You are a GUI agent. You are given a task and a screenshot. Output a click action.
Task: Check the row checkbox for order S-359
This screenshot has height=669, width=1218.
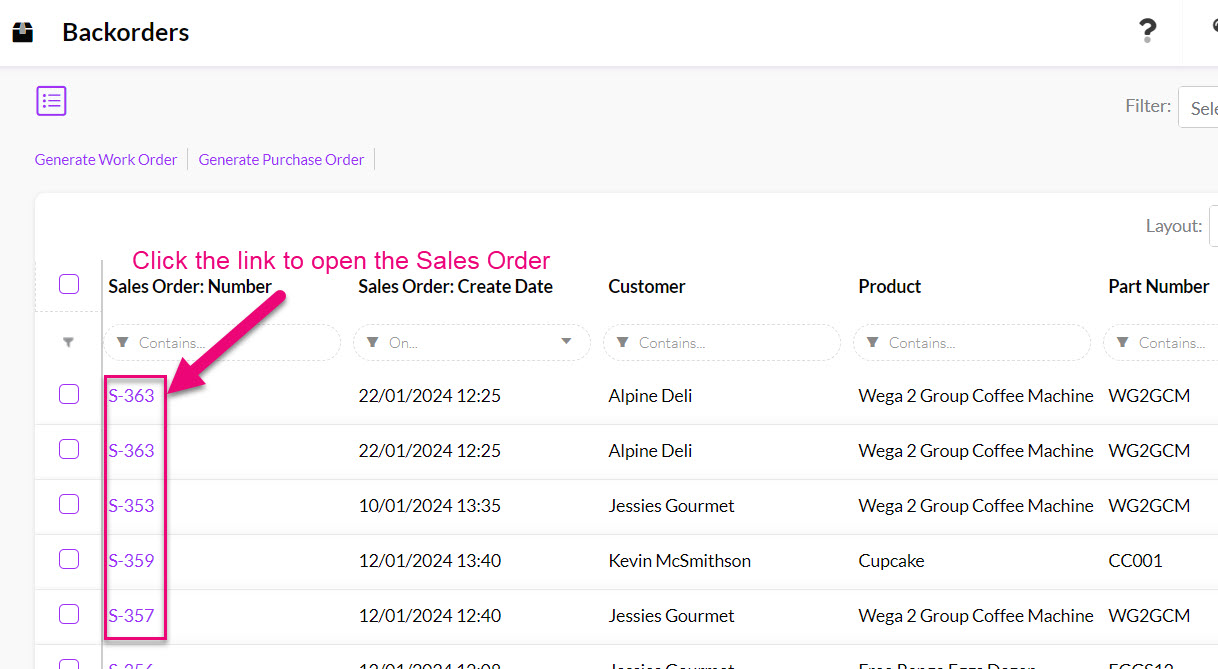click(68, 559)
